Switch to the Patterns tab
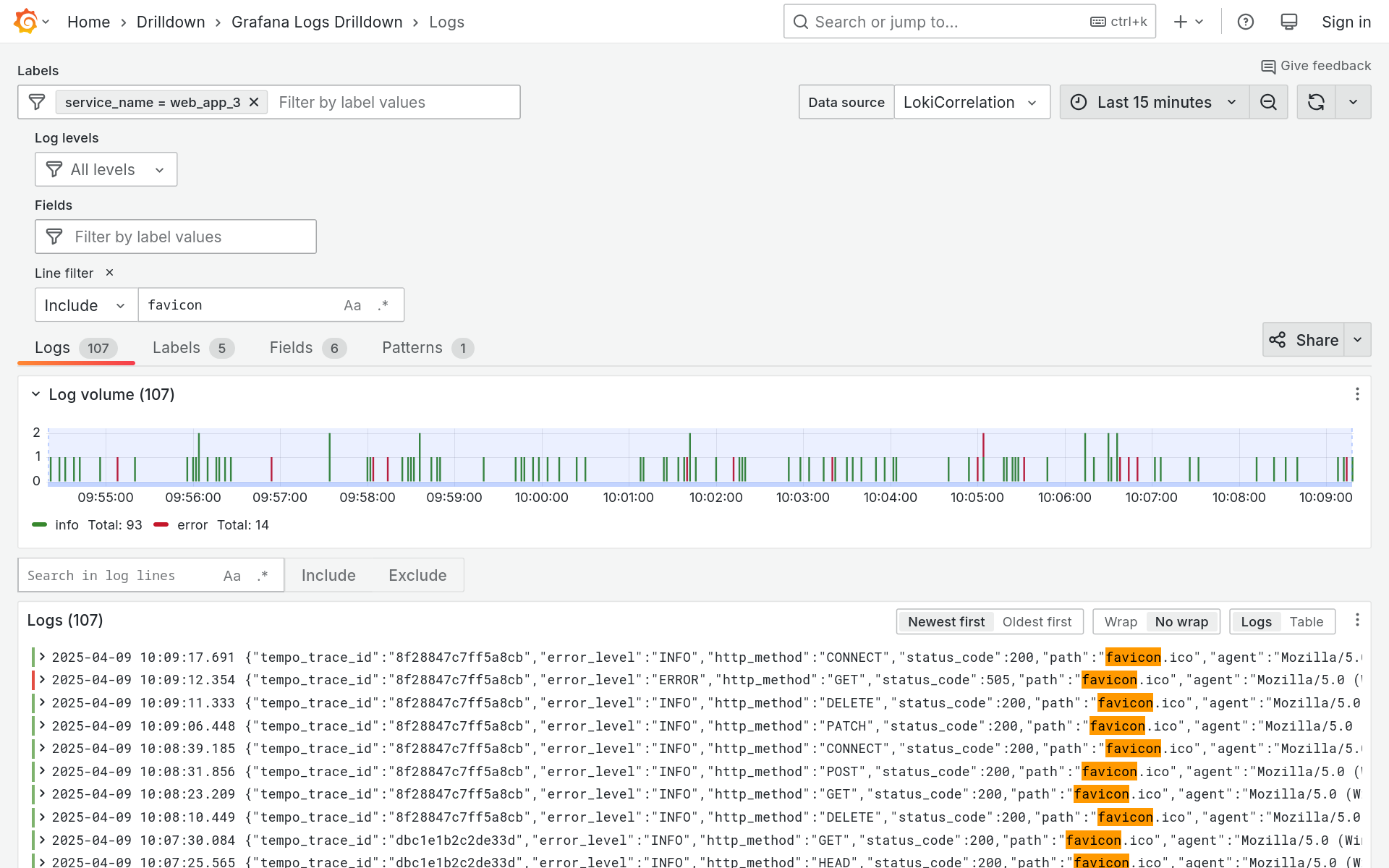1389x868 pixels. click(428, 348)
